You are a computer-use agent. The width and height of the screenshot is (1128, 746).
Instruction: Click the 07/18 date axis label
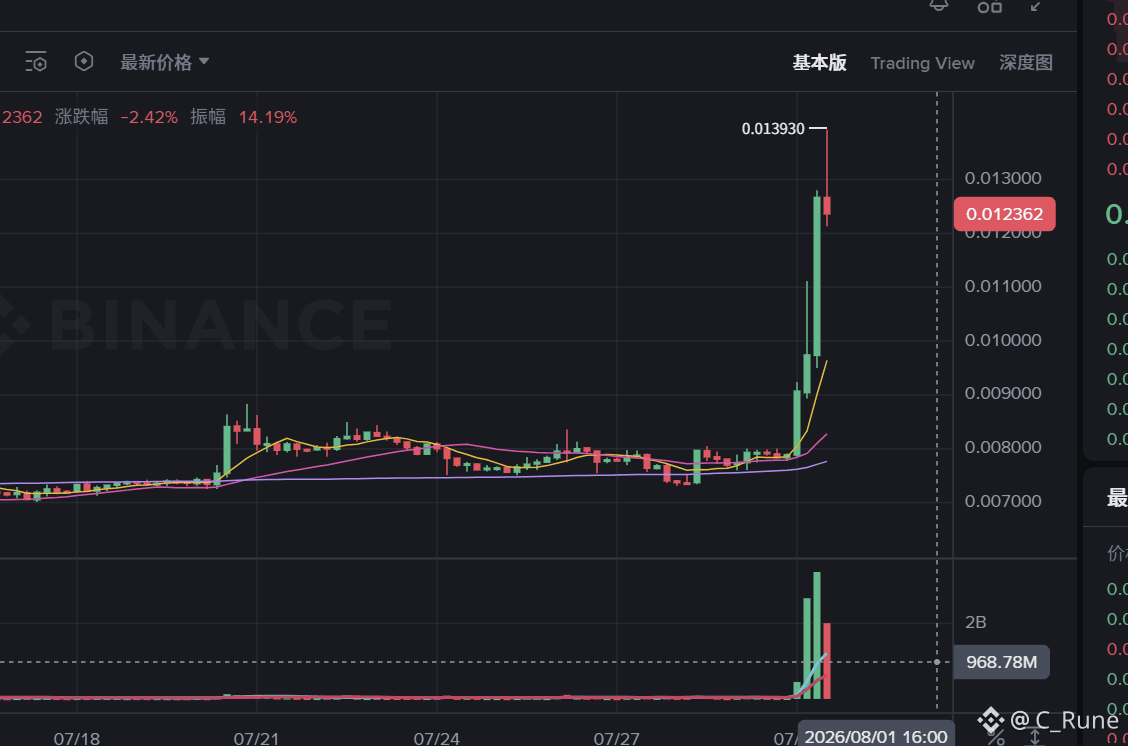76,739
